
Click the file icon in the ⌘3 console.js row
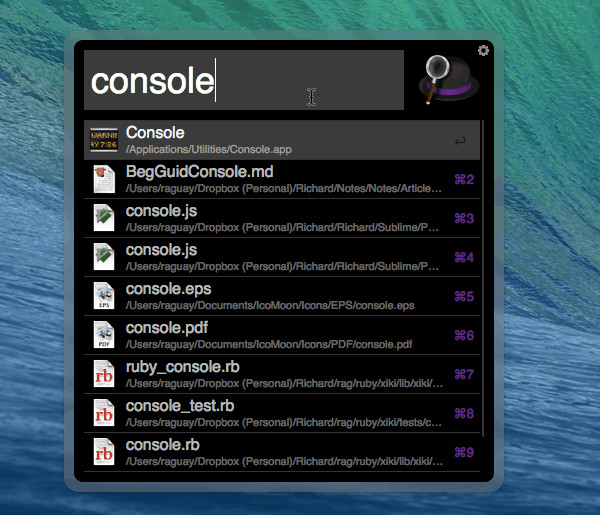tap(104, 218)
